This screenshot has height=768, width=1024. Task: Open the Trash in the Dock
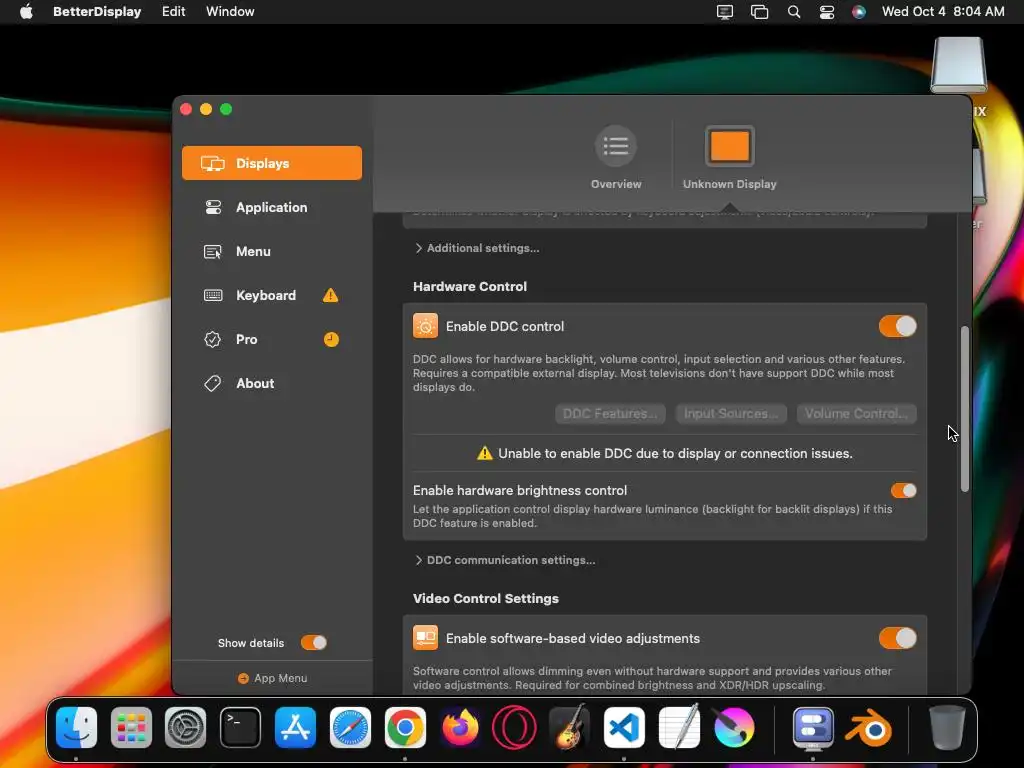[x=947, y=727]
